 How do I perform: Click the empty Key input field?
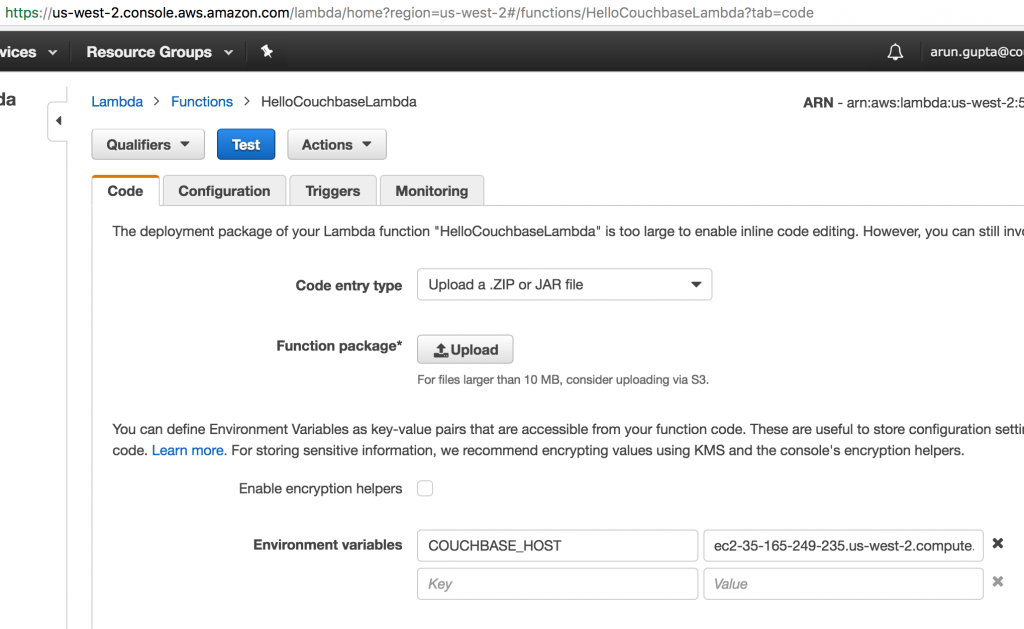point(557,583)
